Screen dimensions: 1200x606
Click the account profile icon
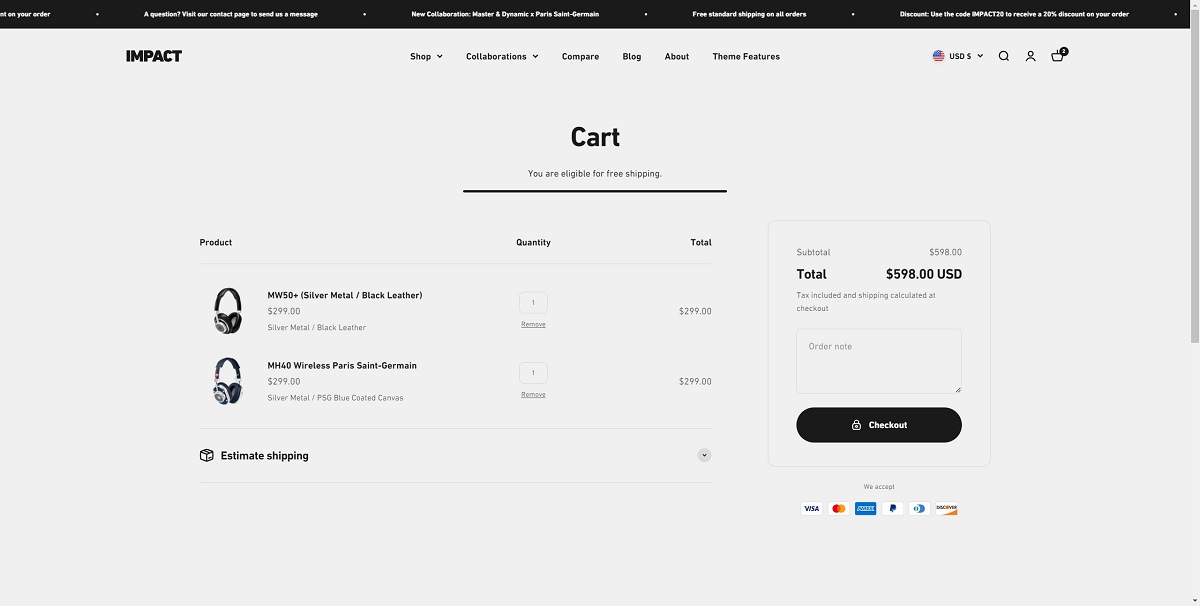coord(1030,56)
